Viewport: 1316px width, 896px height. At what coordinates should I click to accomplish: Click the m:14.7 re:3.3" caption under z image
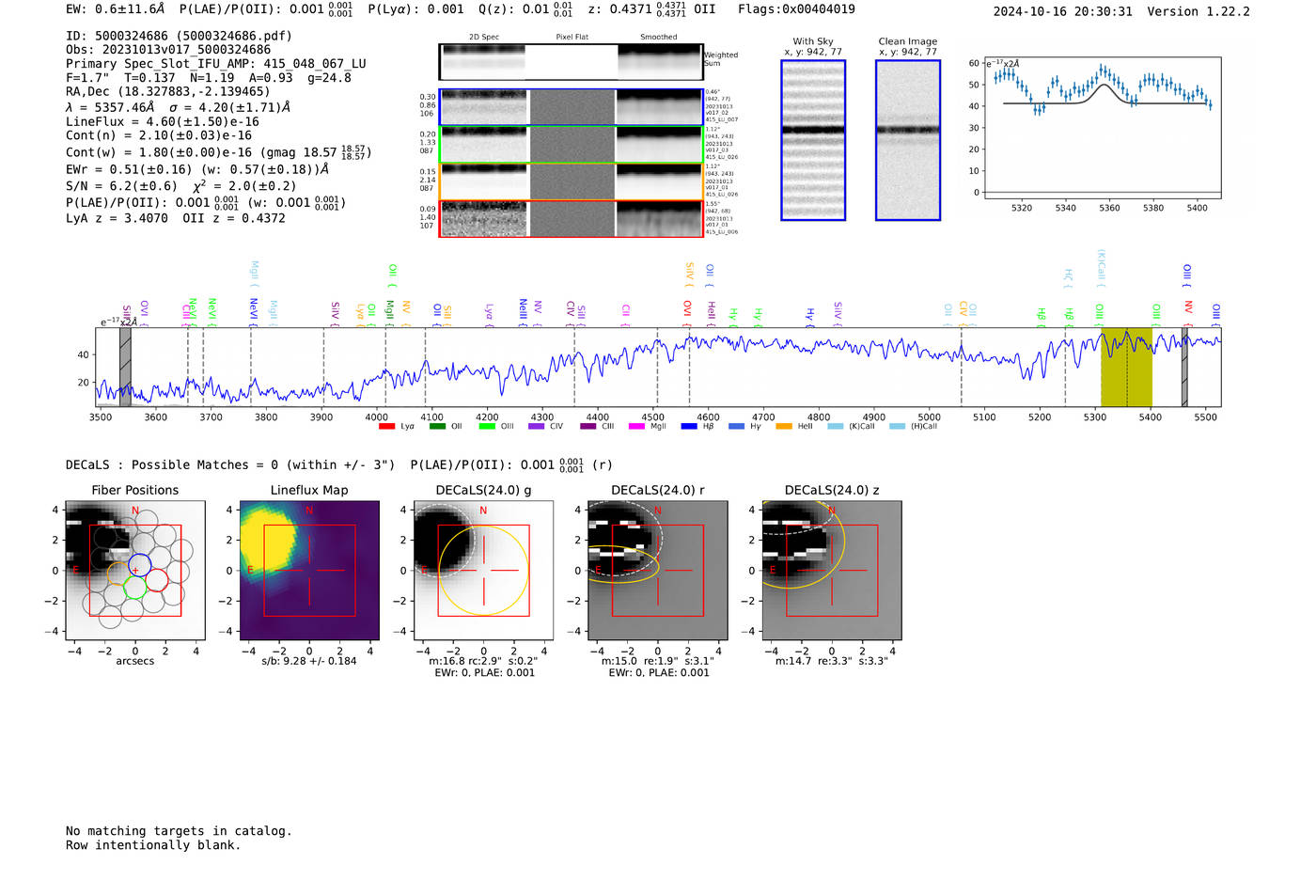point(832,661)
